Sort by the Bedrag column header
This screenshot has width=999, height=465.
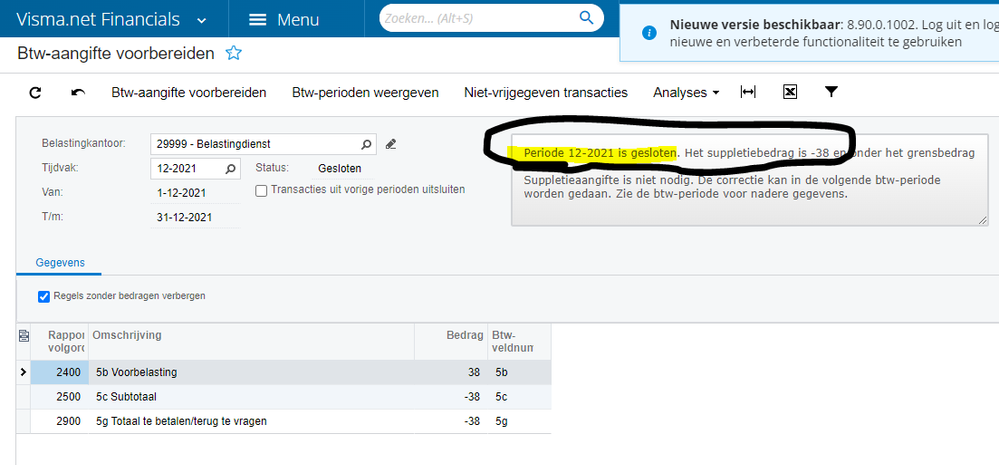click(x=451, y=341)
